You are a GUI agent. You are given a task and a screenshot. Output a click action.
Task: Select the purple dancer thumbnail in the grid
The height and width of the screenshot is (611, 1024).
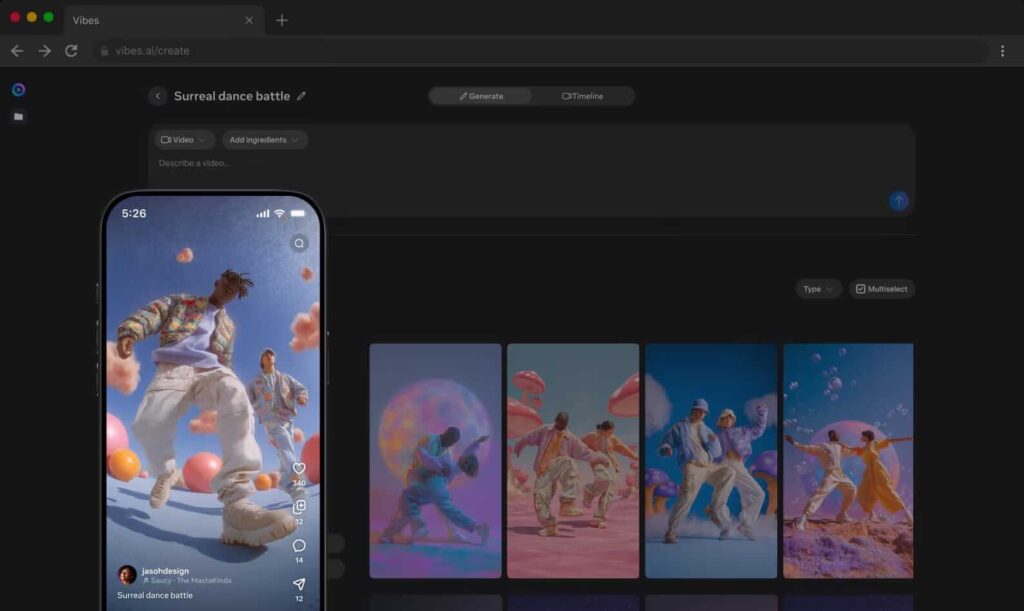(x=436, y=460)
